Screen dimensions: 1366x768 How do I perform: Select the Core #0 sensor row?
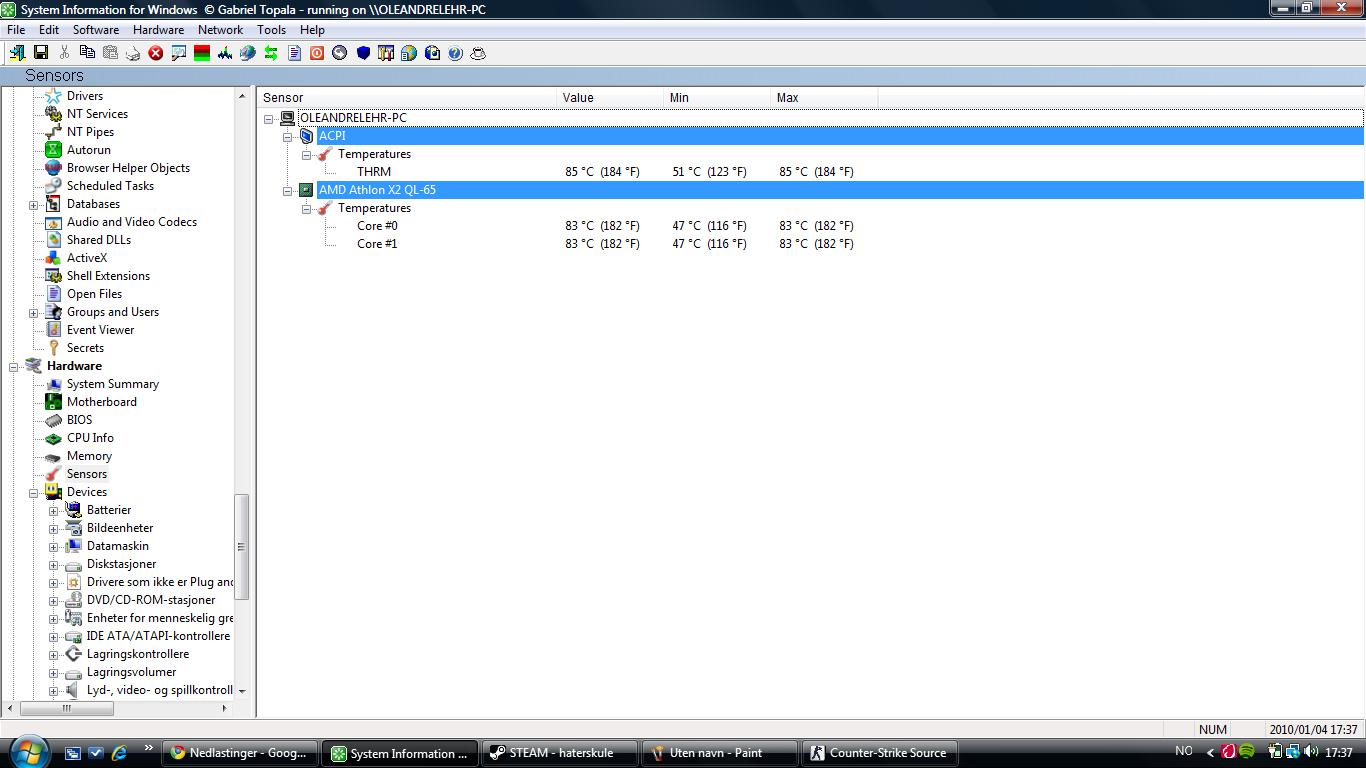[x=810, y=226]
